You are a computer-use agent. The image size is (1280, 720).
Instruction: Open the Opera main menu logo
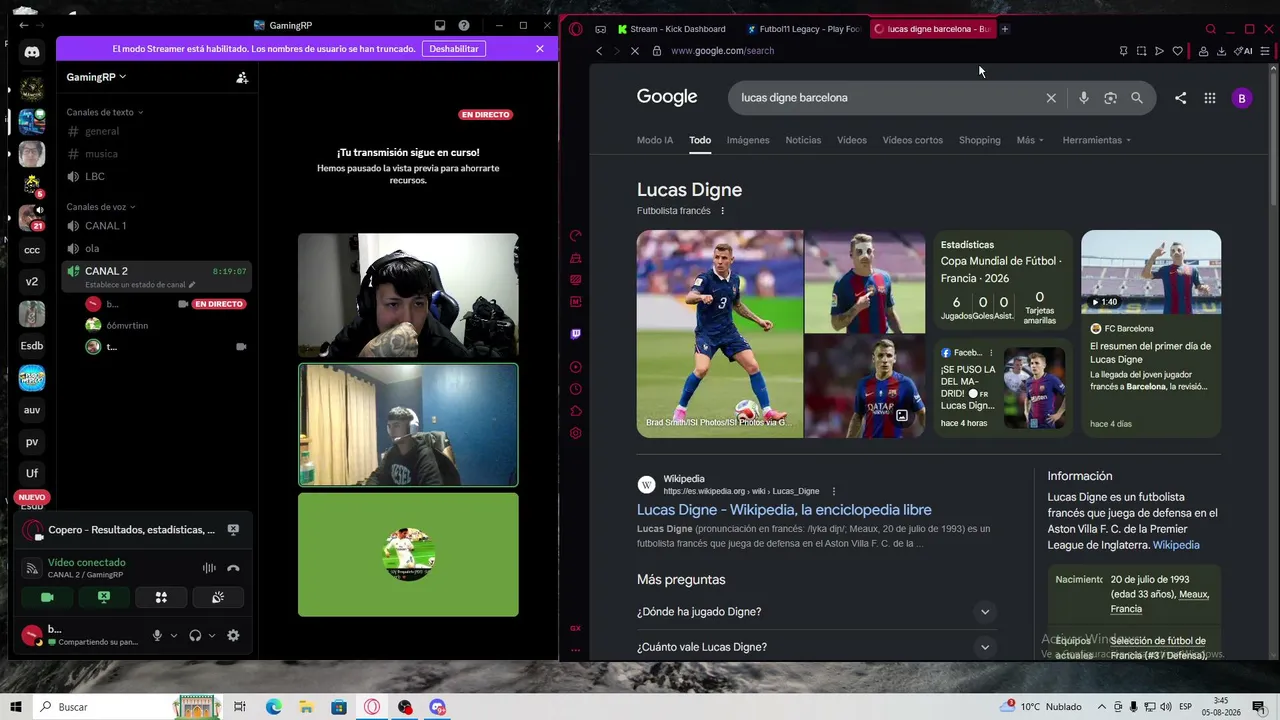pos(576,29)
